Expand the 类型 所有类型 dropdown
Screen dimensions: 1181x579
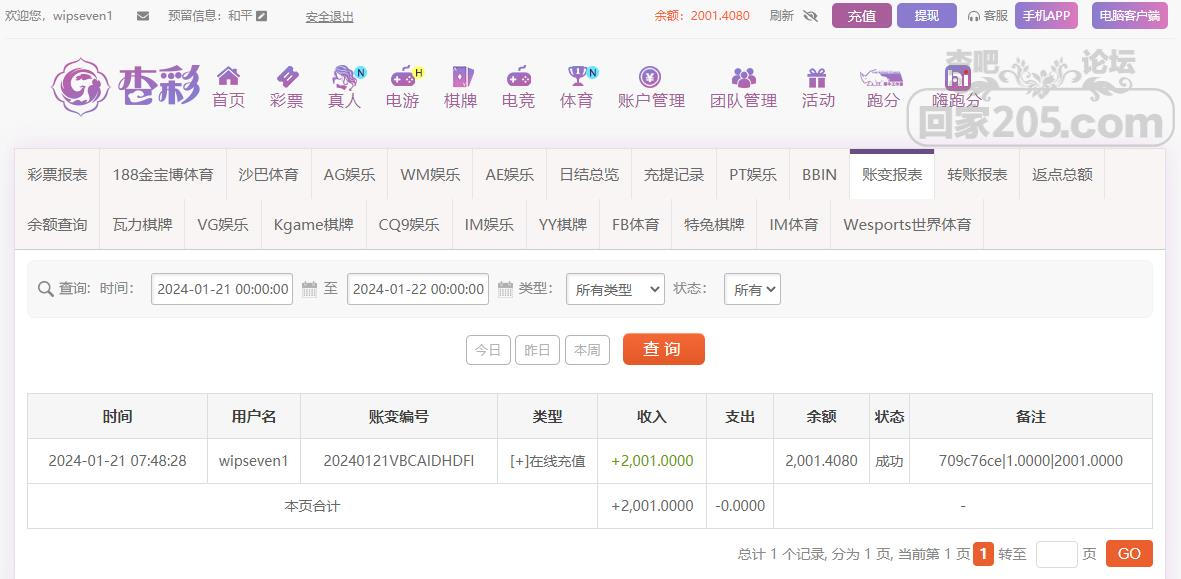(614, 289)
